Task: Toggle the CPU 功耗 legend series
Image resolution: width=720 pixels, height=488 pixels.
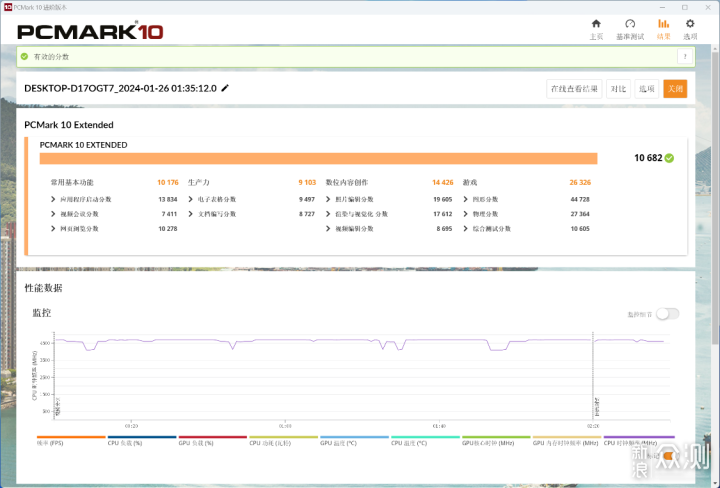Action: [283, 440]
